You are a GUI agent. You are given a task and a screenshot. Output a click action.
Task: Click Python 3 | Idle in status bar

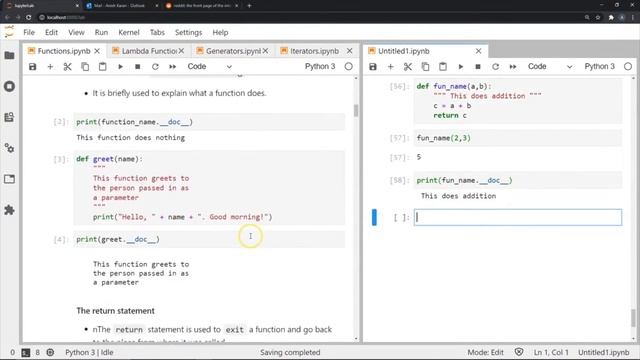(89, 352)
